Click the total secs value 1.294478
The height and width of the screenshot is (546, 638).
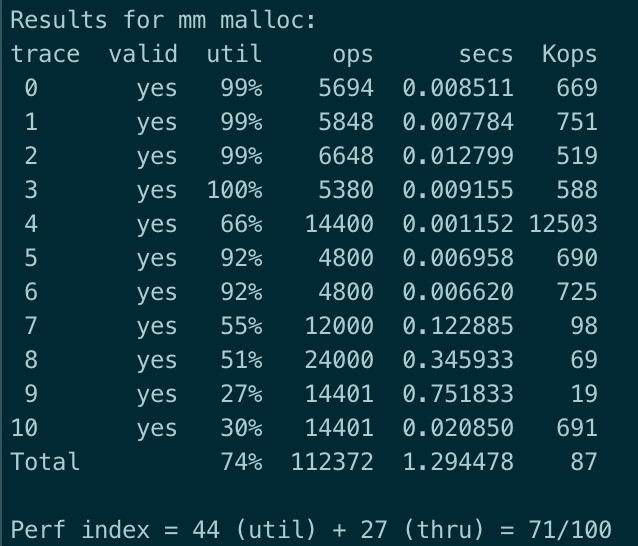[458, 462]
